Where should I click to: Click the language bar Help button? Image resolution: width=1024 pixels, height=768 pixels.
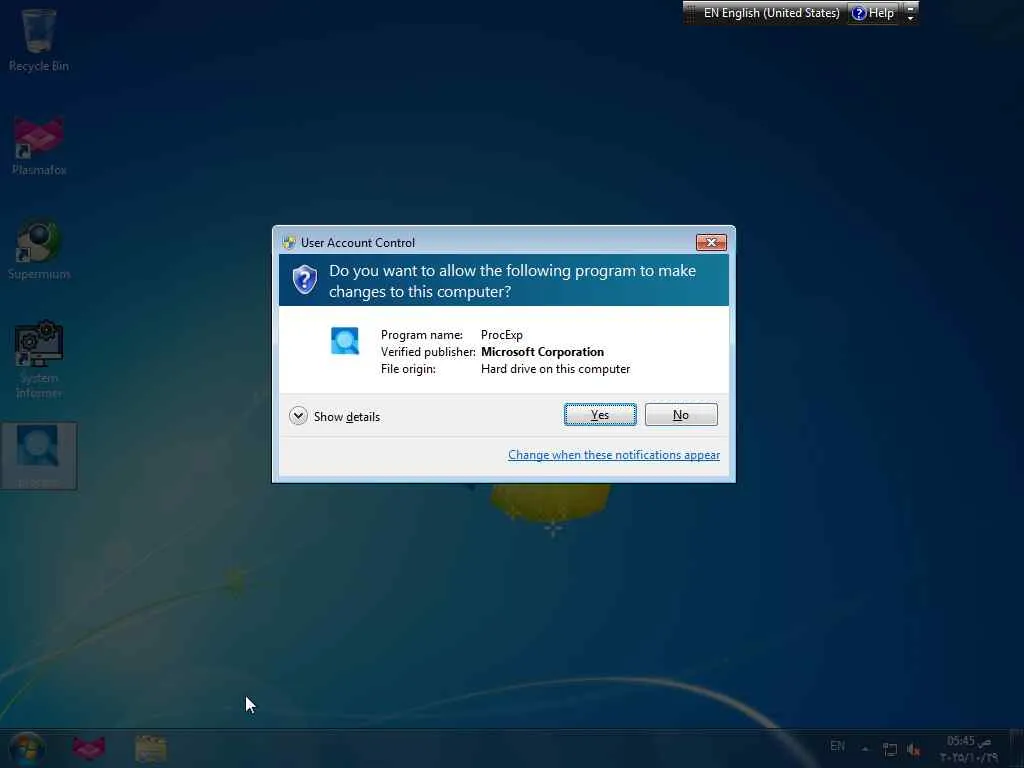(872, 13)
